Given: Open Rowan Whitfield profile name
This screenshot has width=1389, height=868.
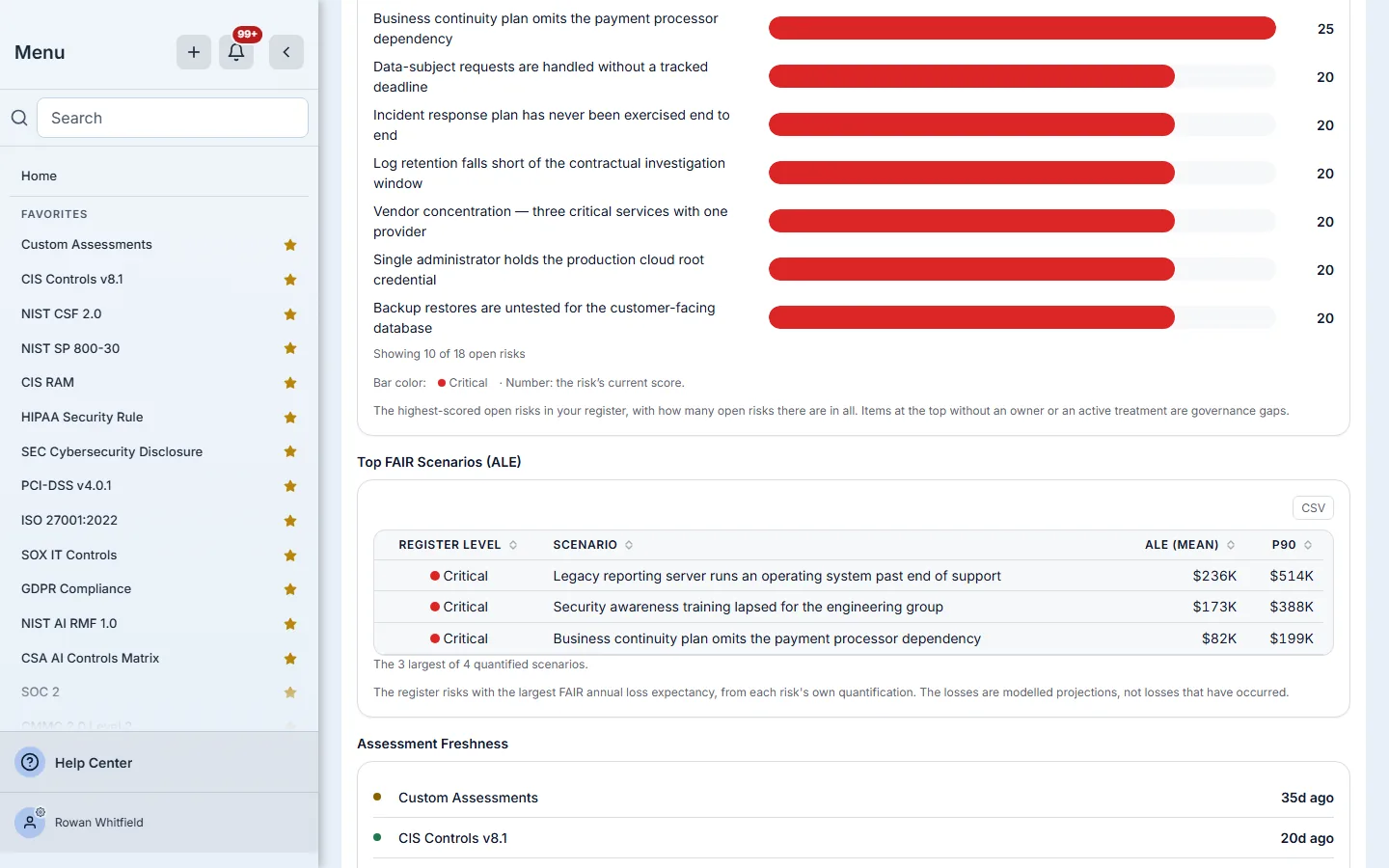Looking at the screenshot, I should click(x=99, y=823).
